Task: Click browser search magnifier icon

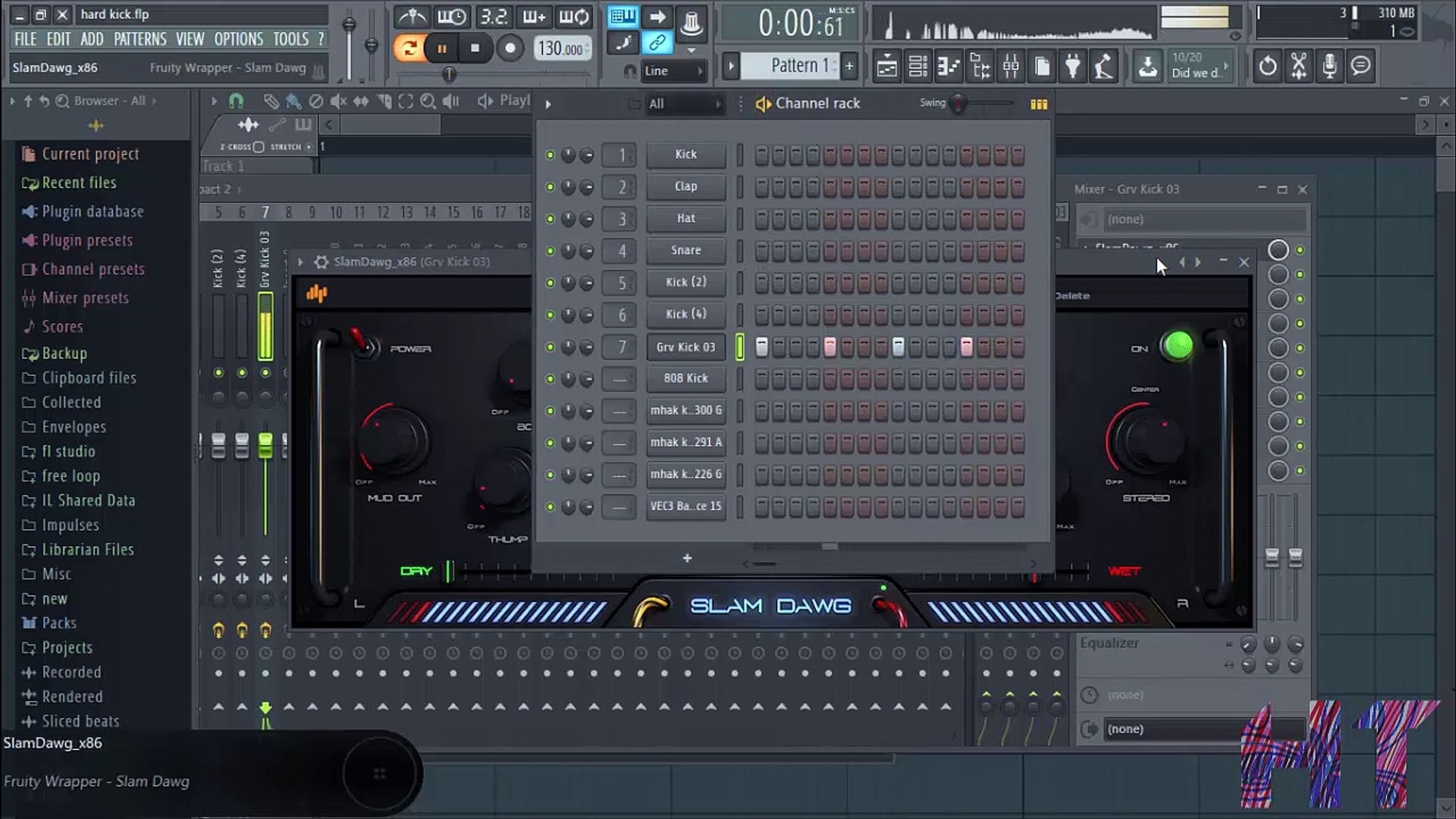Action: click(x=61, y=101)
